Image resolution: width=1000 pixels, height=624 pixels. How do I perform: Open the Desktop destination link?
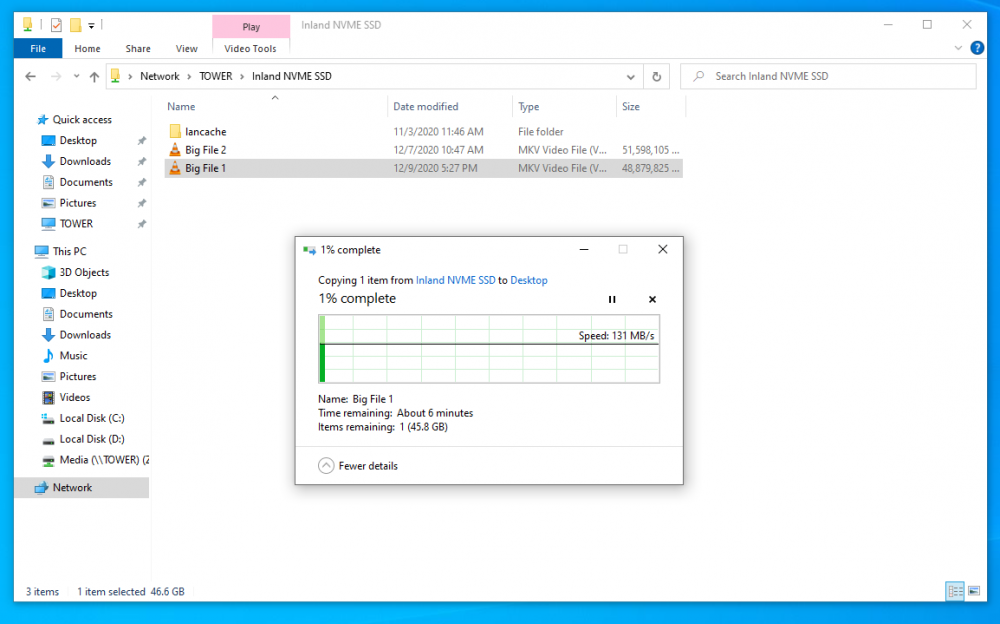click(529, 280)
